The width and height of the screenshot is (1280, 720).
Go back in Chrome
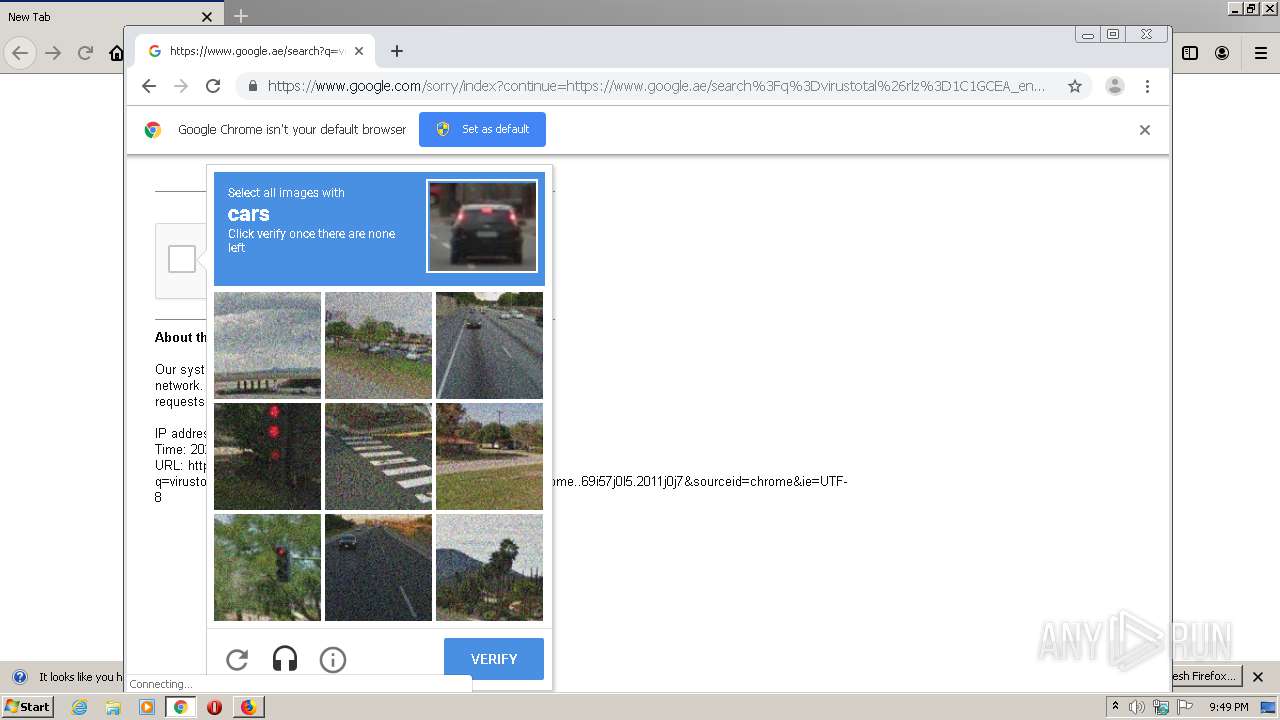[x=149, y=86]
